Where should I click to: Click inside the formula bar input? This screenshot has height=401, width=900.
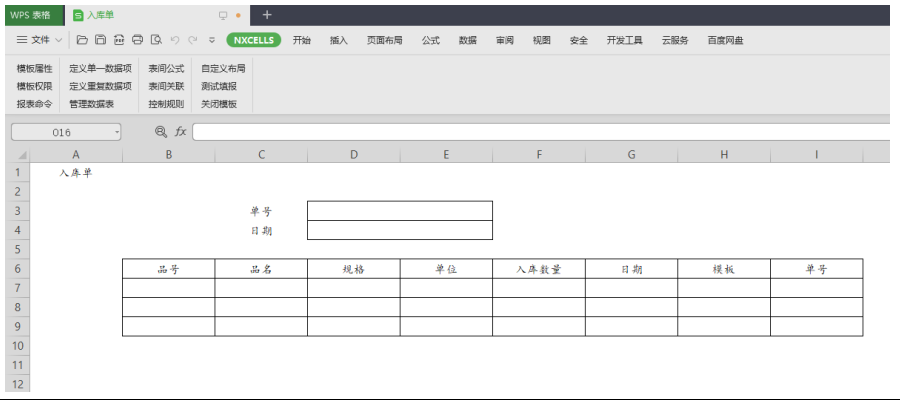pos(540,132)
